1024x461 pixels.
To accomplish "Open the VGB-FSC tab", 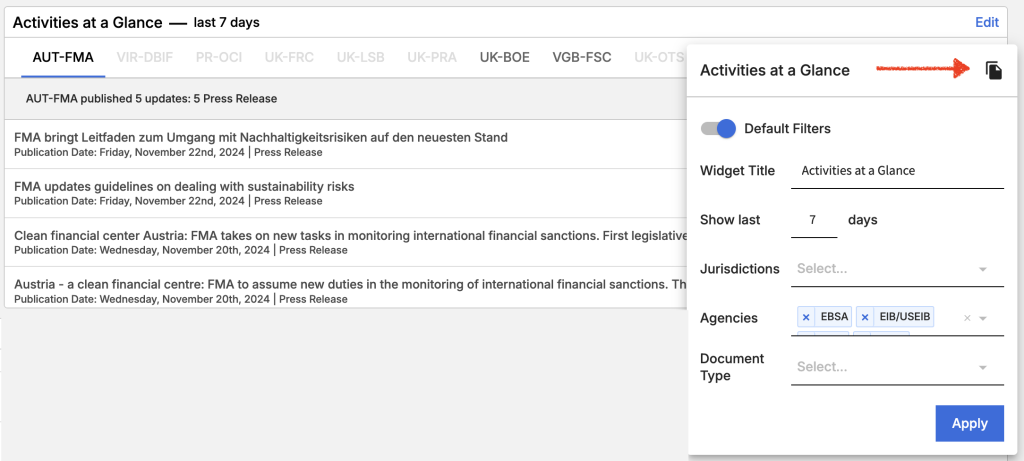I will click(582, 57).
